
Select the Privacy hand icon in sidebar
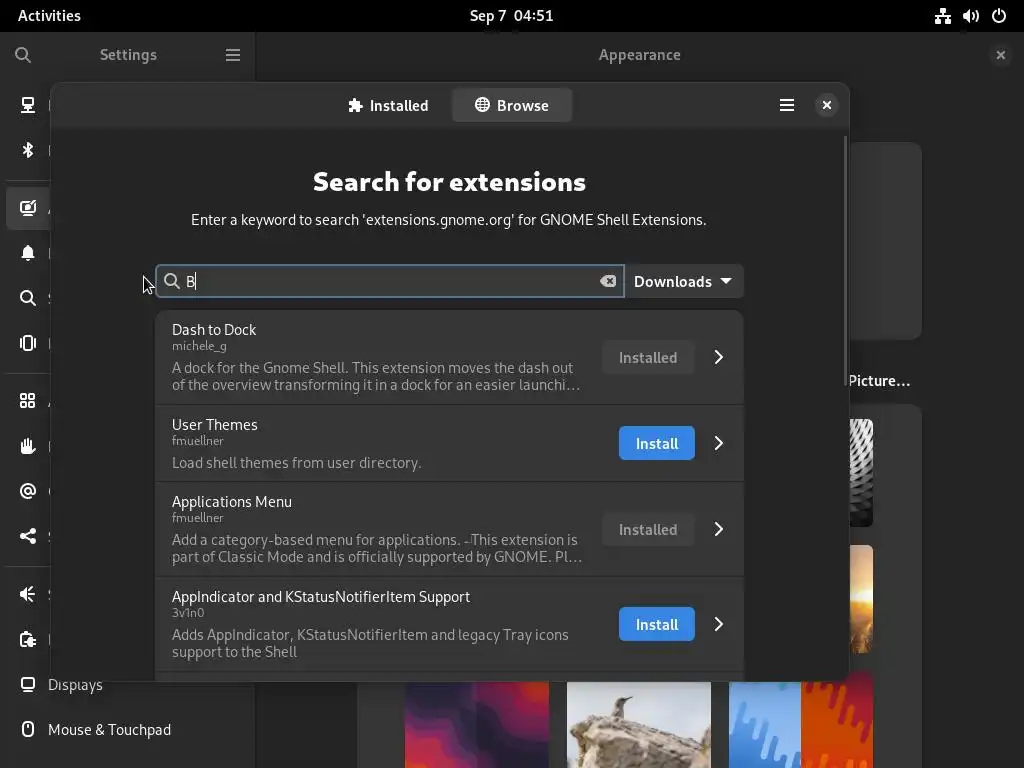pos(27,446)
